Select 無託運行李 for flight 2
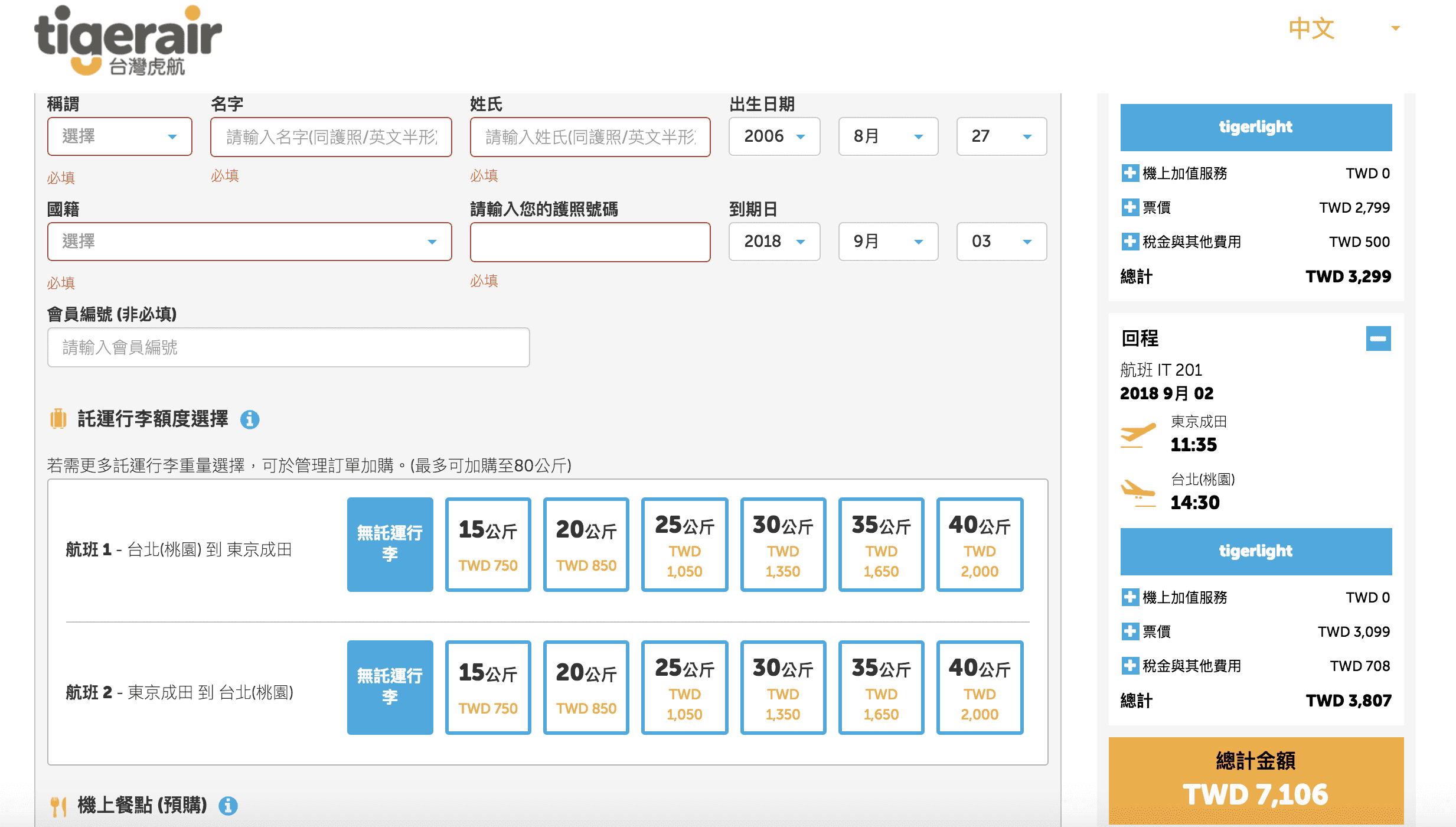Screen dimensions: 1456x827 point(390,688)
